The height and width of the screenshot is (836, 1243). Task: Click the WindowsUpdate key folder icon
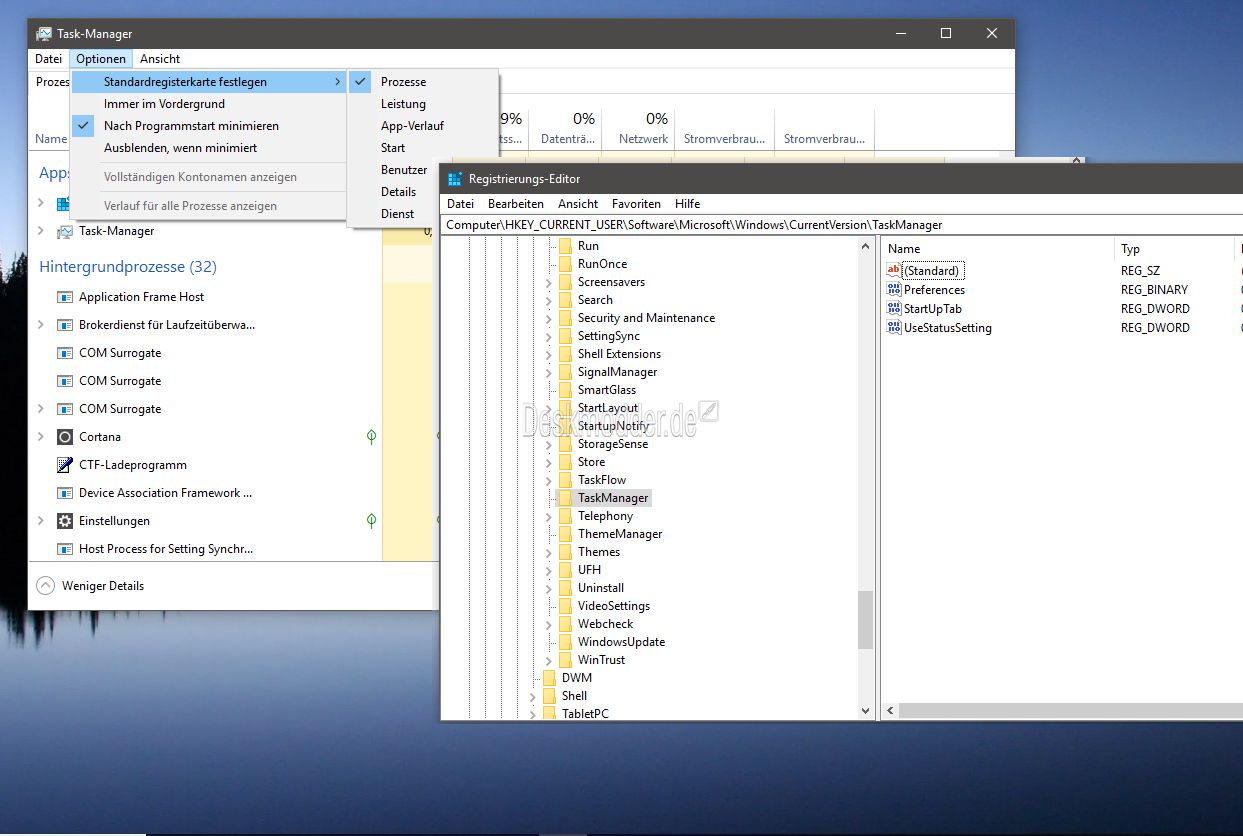(x=565, y=642)
